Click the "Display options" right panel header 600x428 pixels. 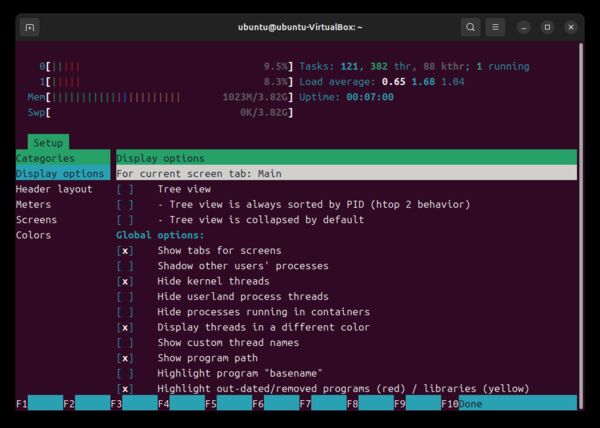click(346, 158)
